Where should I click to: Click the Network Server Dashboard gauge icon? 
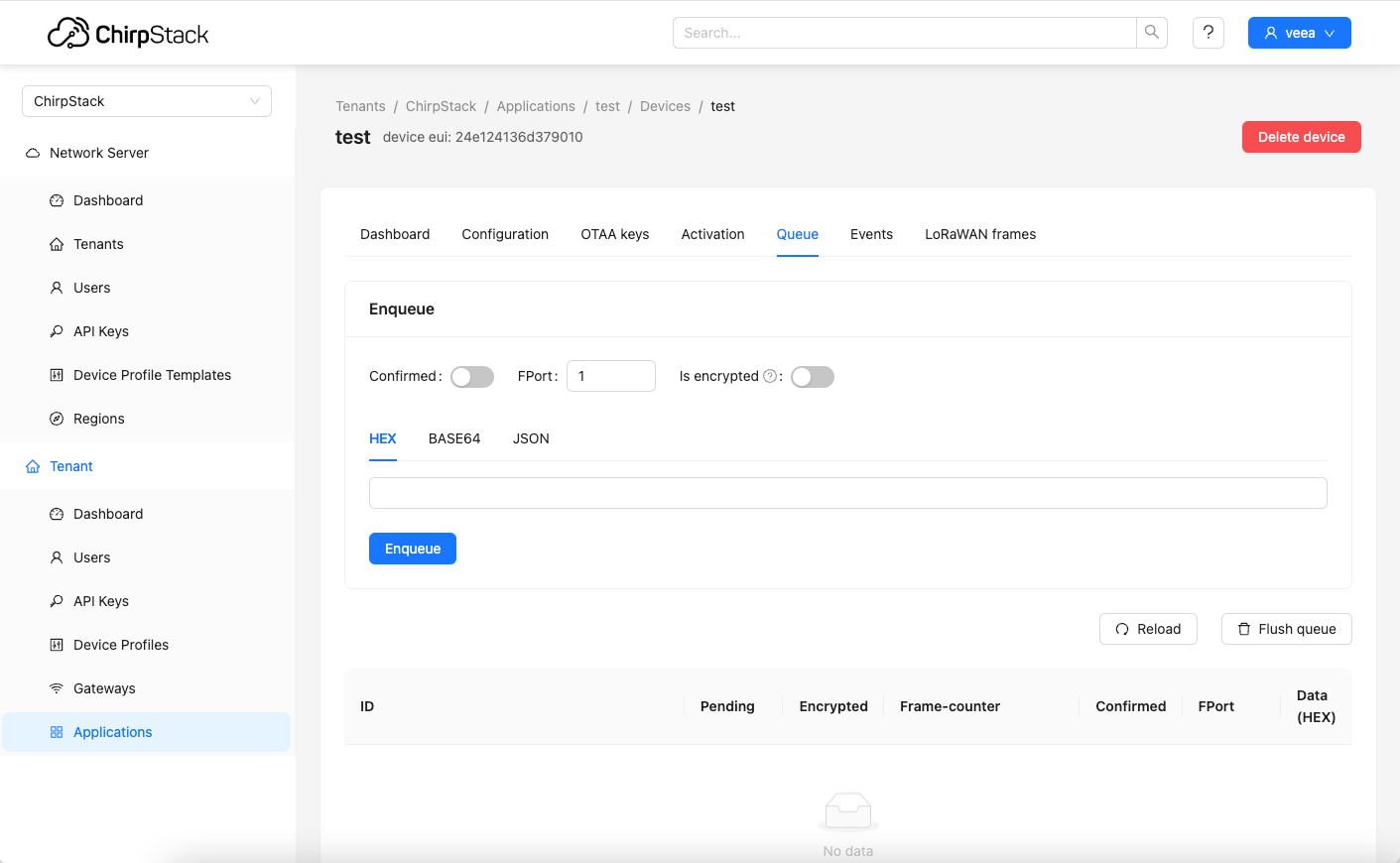click(57, 200)
